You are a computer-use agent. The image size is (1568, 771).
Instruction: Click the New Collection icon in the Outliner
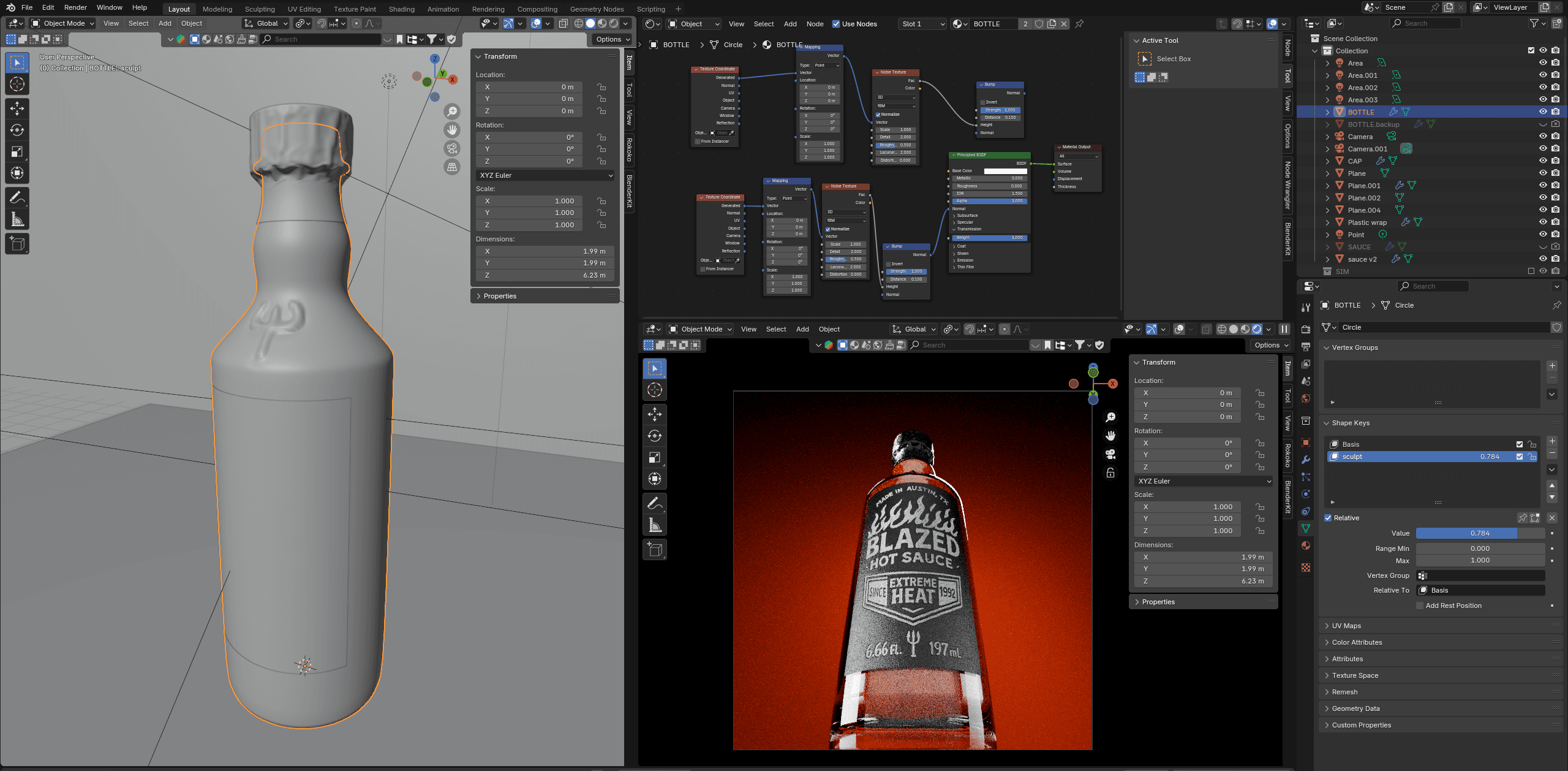pos(1556,23)
